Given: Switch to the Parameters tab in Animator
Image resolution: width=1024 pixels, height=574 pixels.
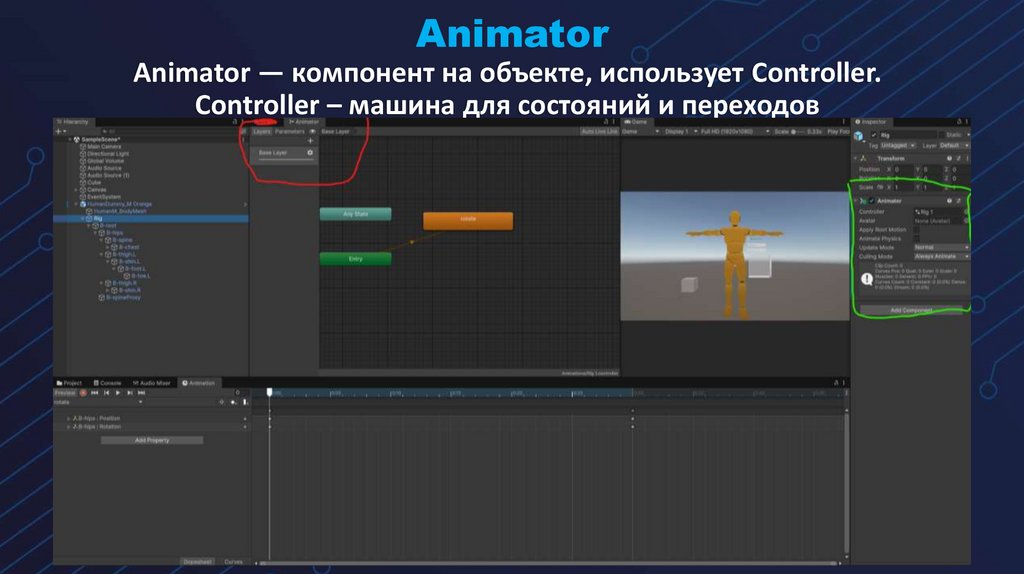Looking at the screenshot, I should [x=290, y=131].
